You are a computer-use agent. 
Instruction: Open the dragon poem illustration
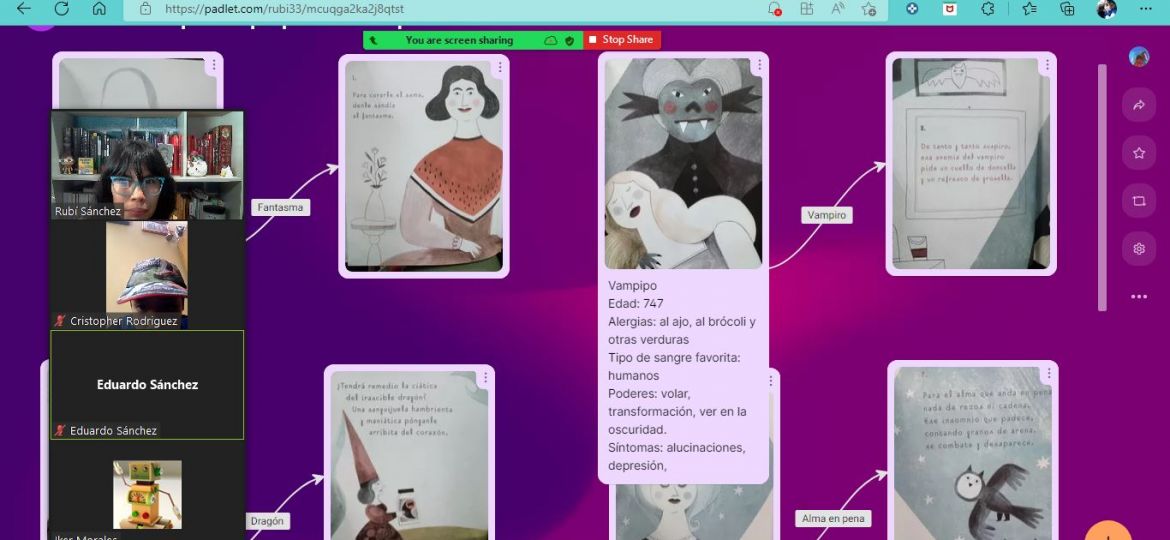coord(409,455)
